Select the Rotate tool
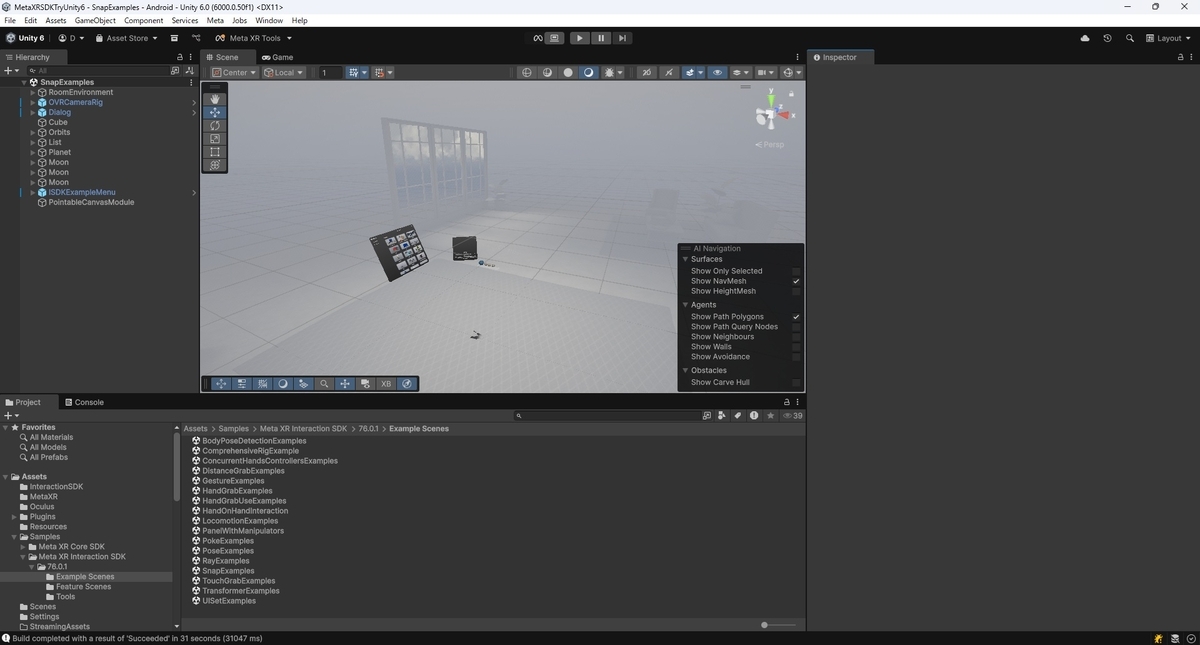 [x=215, y=126]
